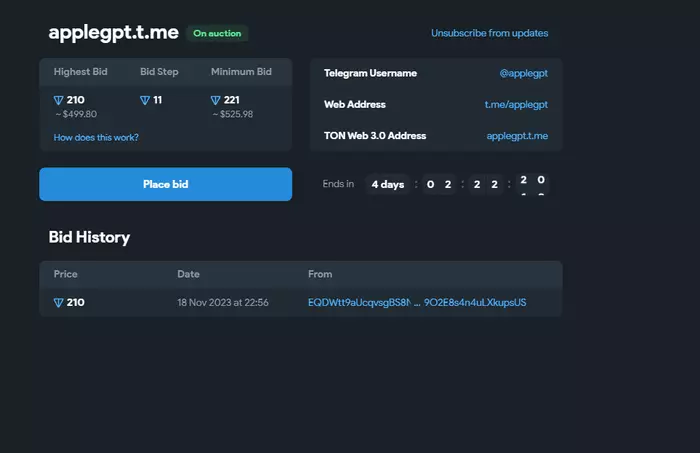This screenshot has height=453, width=700.
Task: Click the Bid Step column label
Action: 159,72
